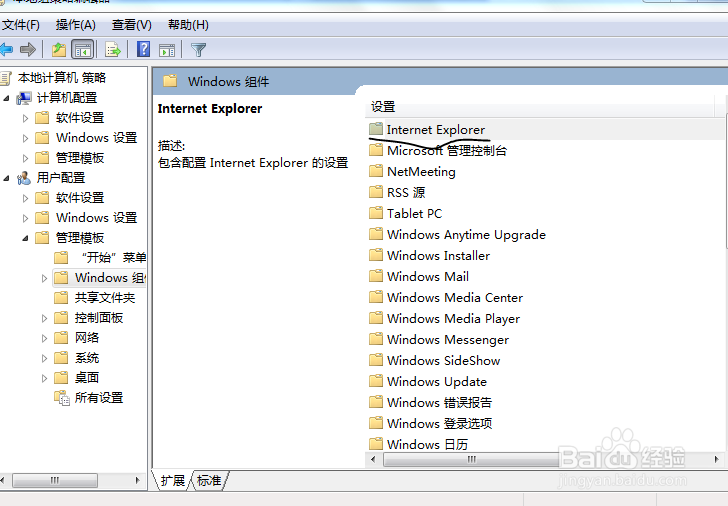Select Windows SideShow entry
The height and width of the screenshot is (506, 728).
coord(443,360)
